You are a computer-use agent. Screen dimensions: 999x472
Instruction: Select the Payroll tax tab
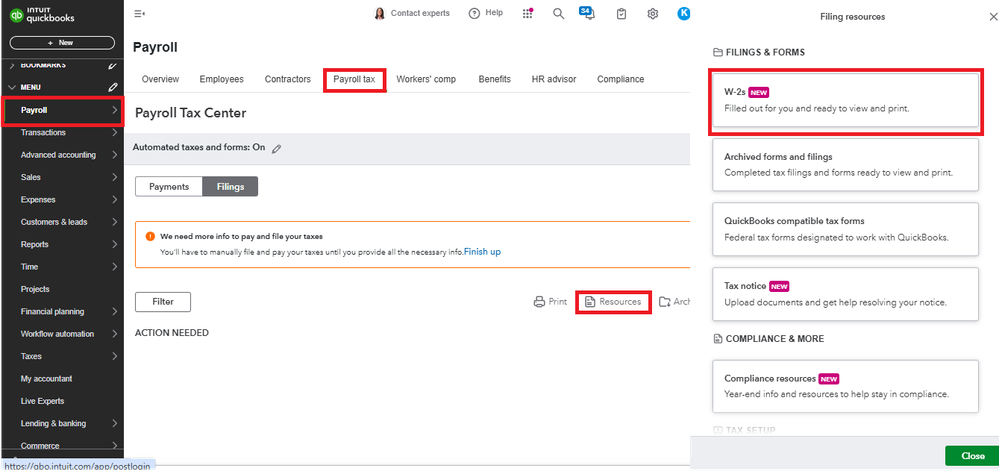pos(354,80)
